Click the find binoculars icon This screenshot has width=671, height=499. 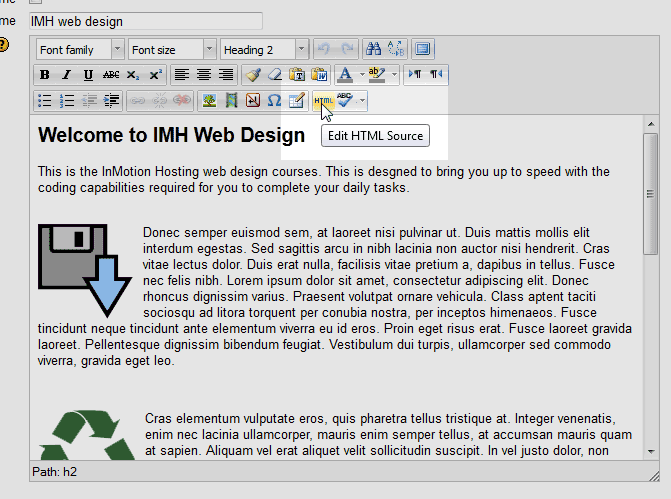[x=373, y=49]
